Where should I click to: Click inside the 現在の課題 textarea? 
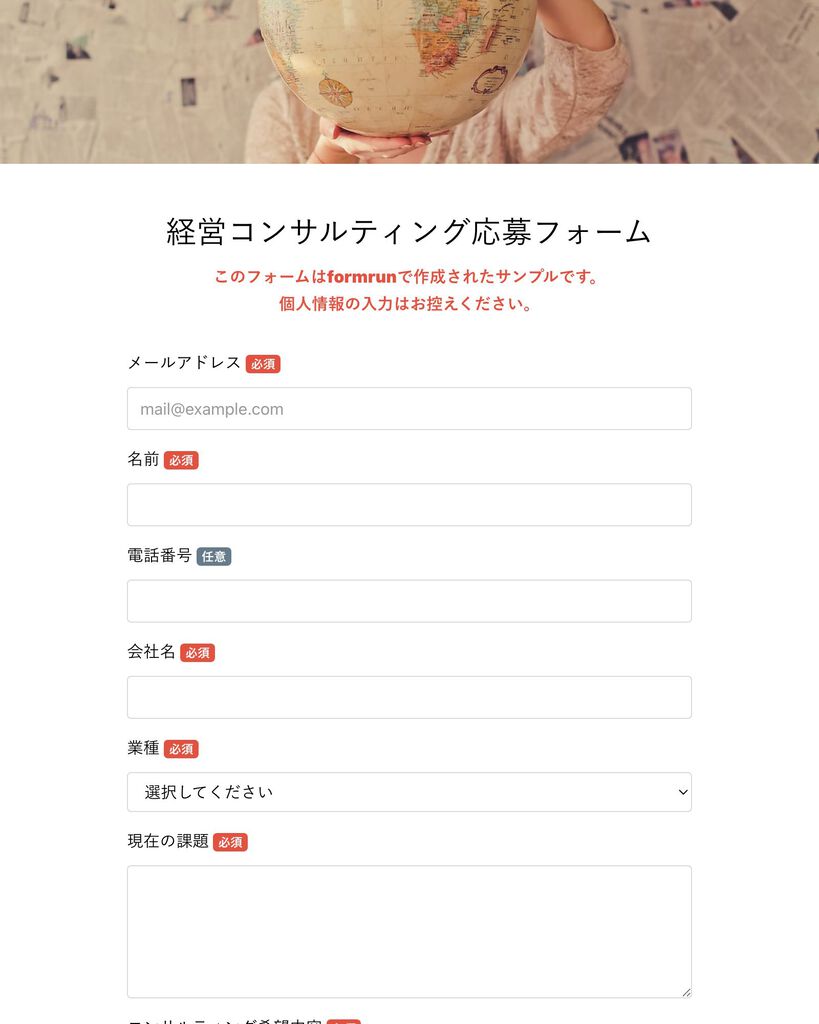(409, 932)
